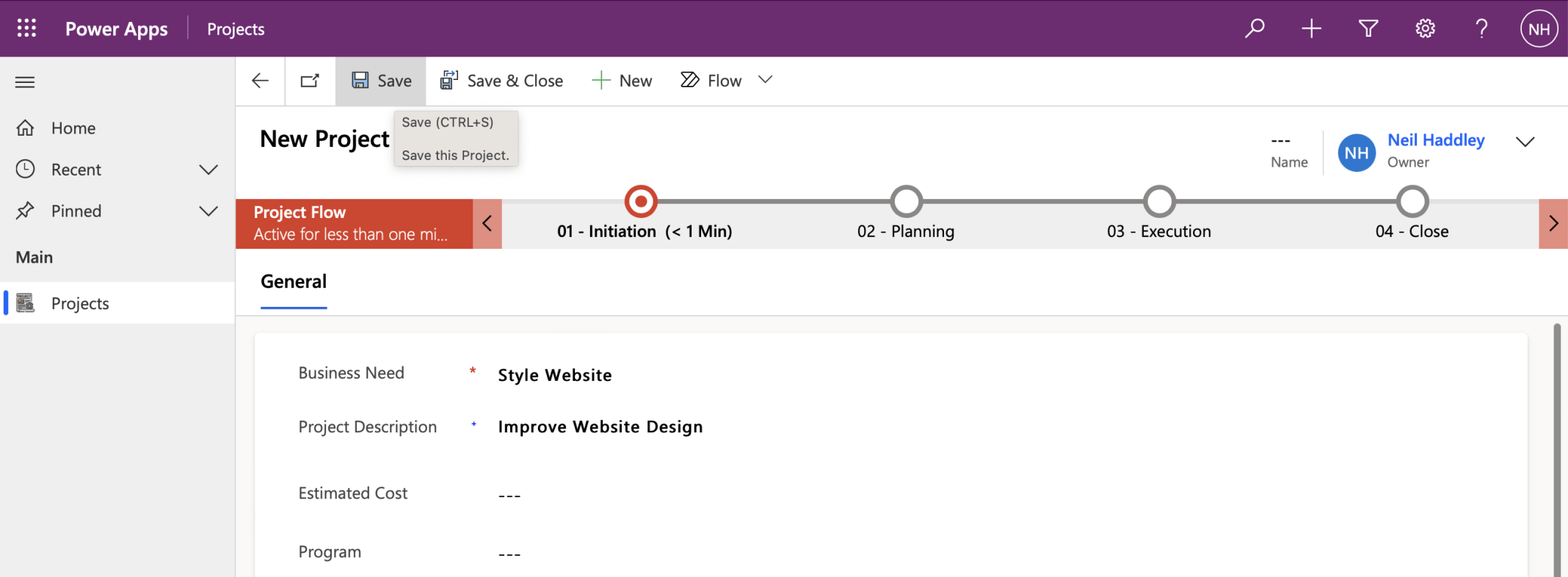The height and width of the screenshot is (577, 1568).
Task: Select the 03 - Execution stage circle
Action: pyautogui.click(x=1159, y=201)
